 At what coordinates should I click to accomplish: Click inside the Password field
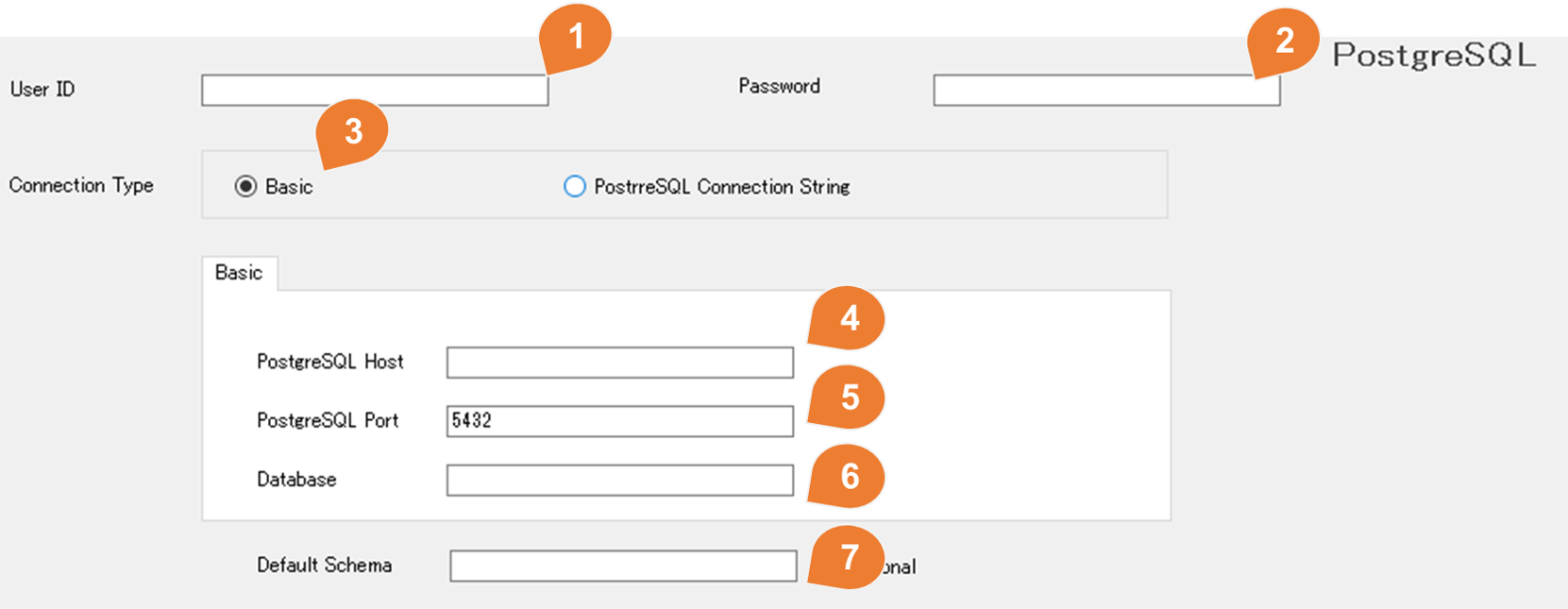pyautogui.click(x=1104, y=89)
